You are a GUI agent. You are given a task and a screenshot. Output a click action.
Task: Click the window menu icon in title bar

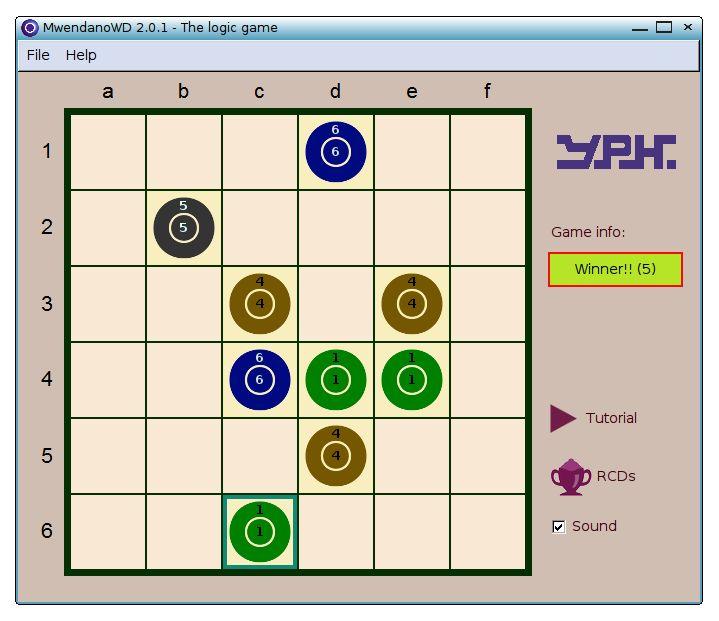pyautogui.click(x=29, y=28)
